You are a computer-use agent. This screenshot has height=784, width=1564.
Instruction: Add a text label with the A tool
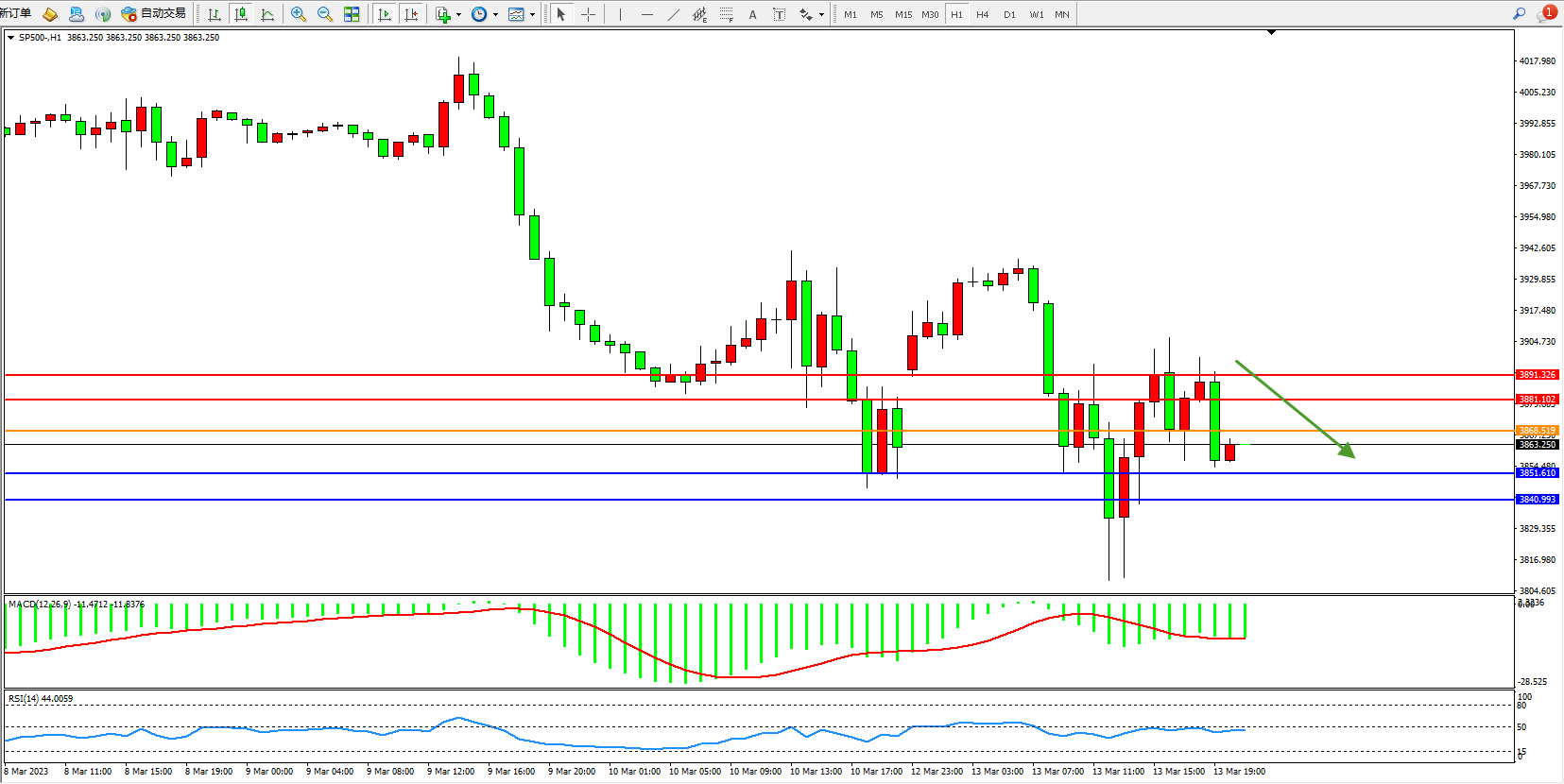point(752,14)
